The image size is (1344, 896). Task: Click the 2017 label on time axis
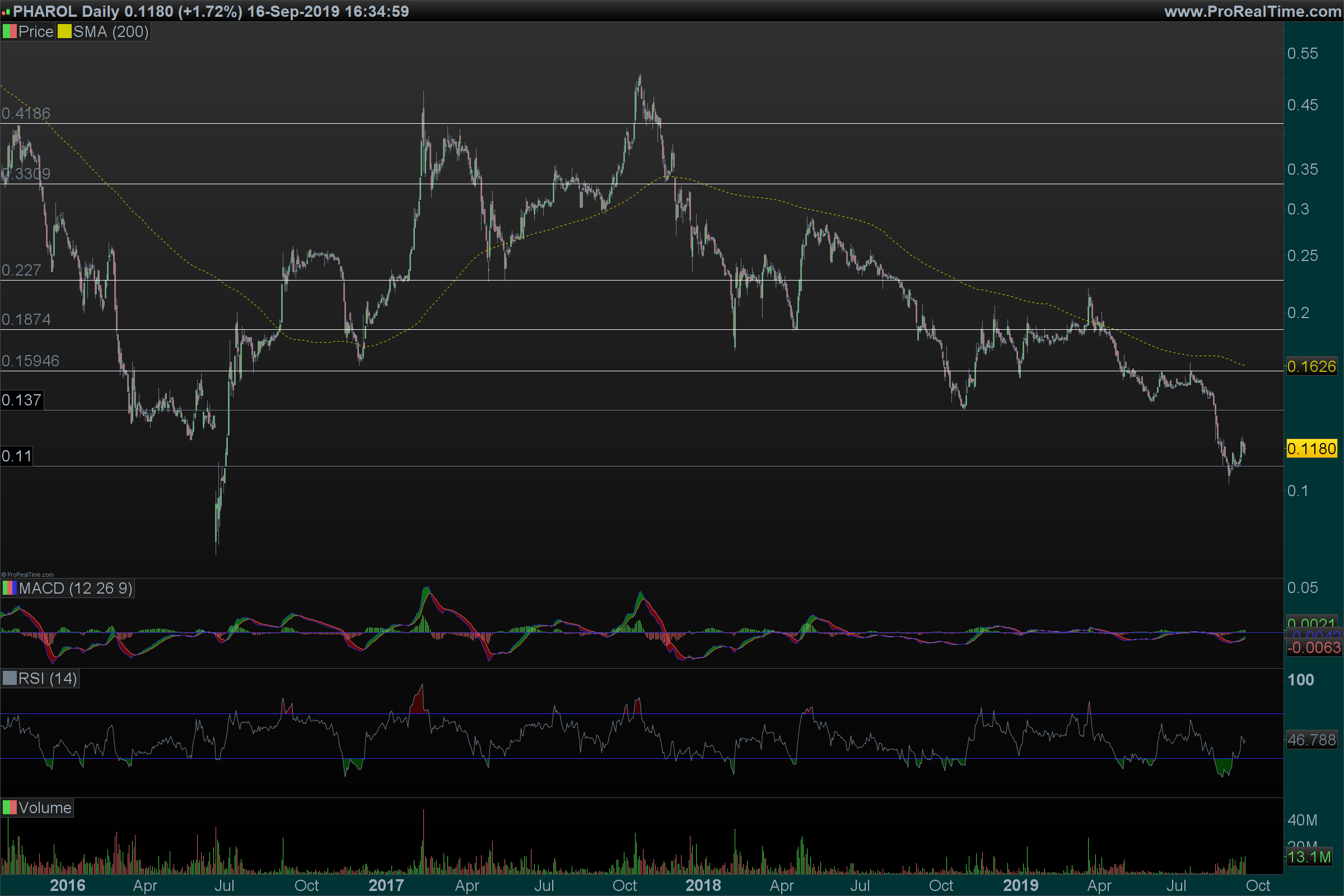[x=386, y=885]
